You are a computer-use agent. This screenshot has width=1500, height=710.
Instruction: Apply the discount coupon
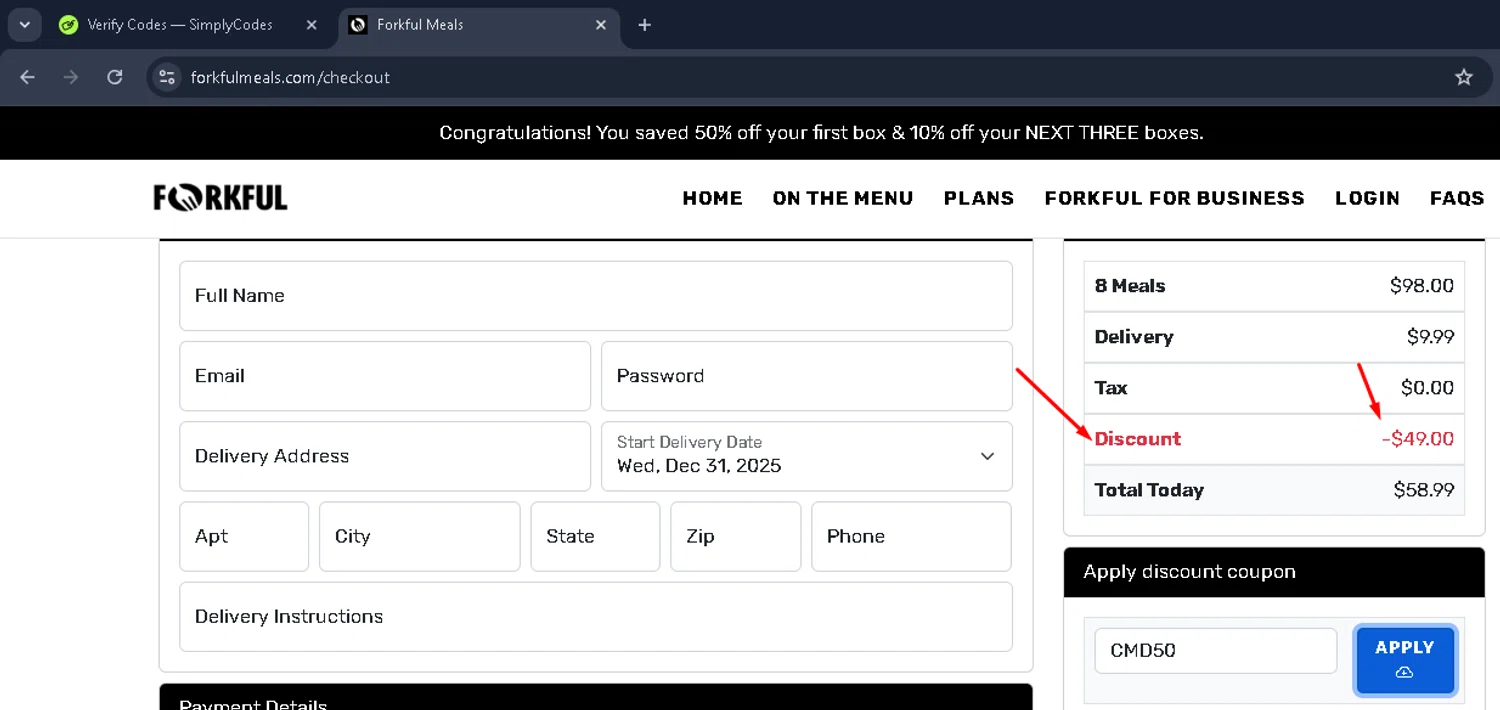point(1405,659)
